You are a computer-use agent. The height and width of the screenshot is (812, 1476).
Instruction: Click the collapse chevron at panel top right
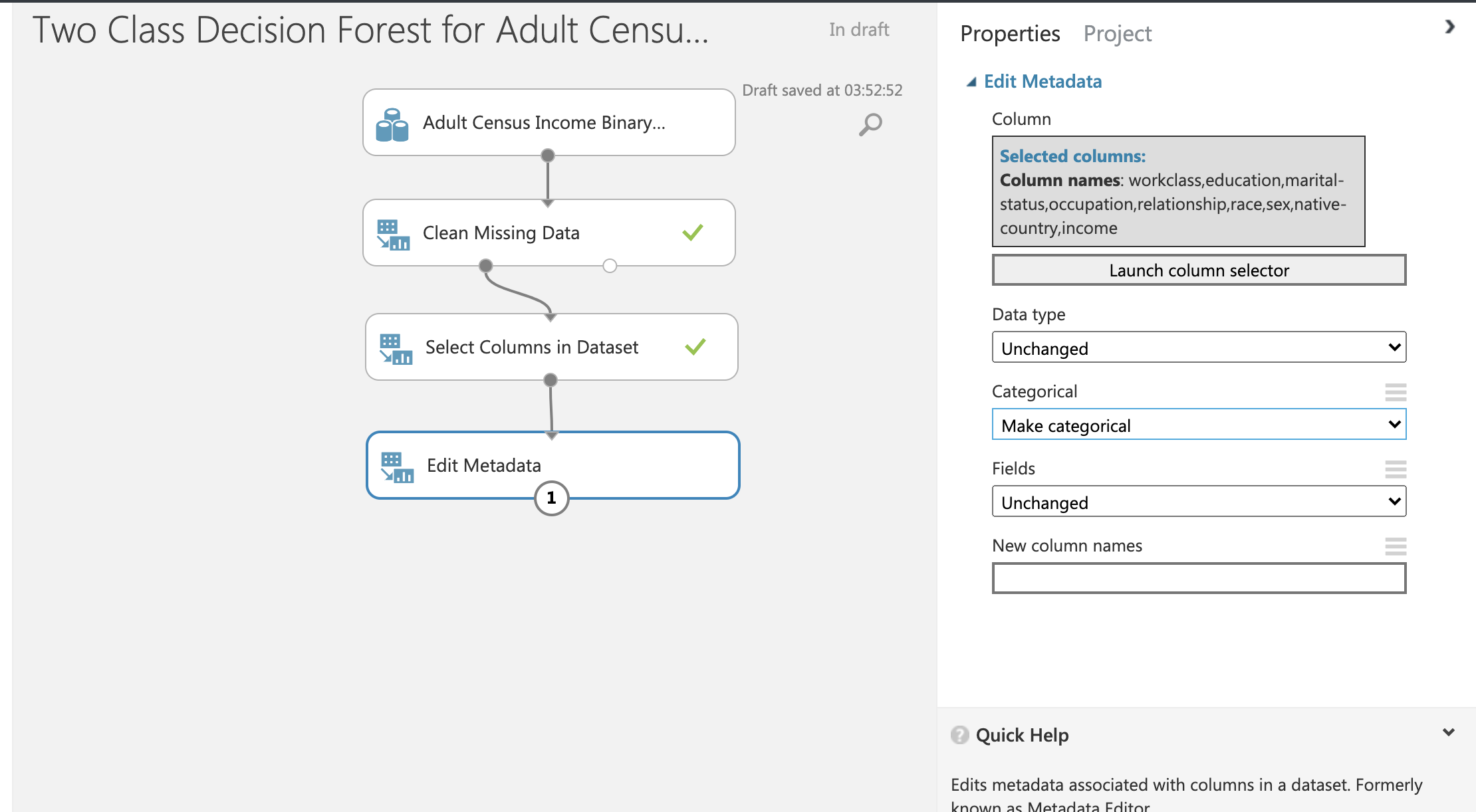[x=1449, y=28]
